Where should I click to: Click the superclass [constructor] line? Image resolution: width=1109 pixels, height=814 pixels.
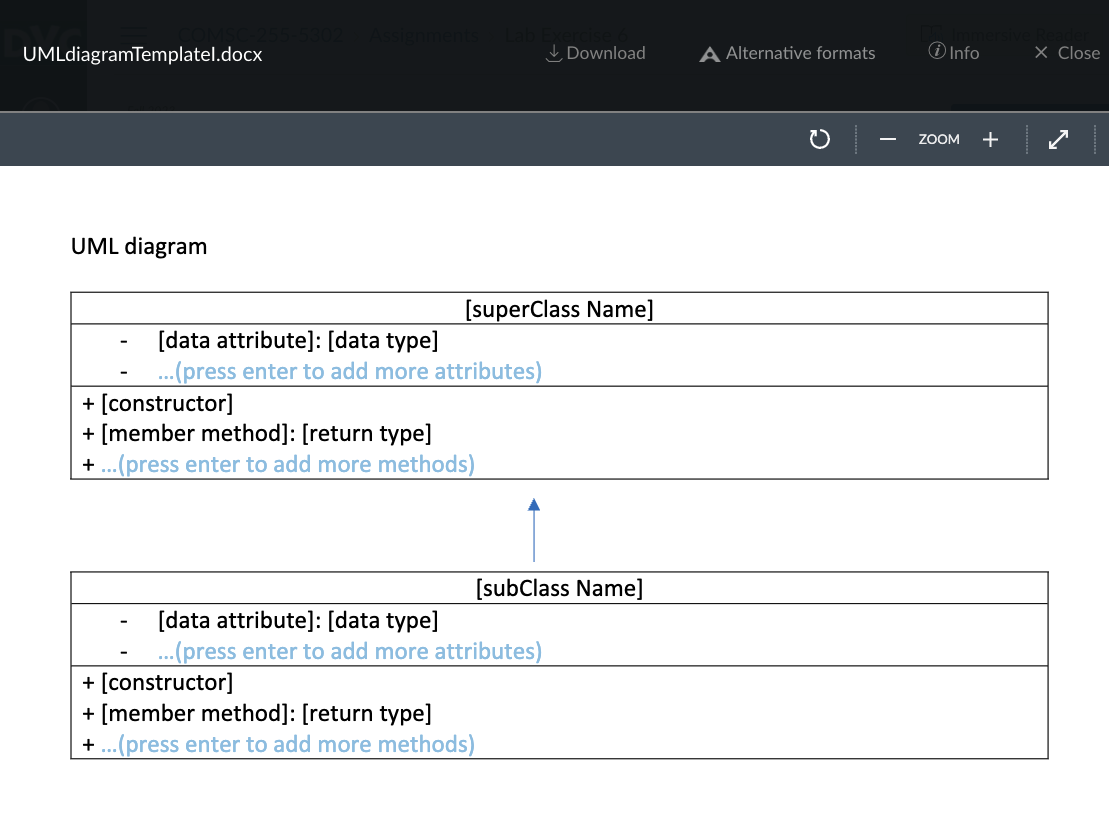tap(166, 403)
